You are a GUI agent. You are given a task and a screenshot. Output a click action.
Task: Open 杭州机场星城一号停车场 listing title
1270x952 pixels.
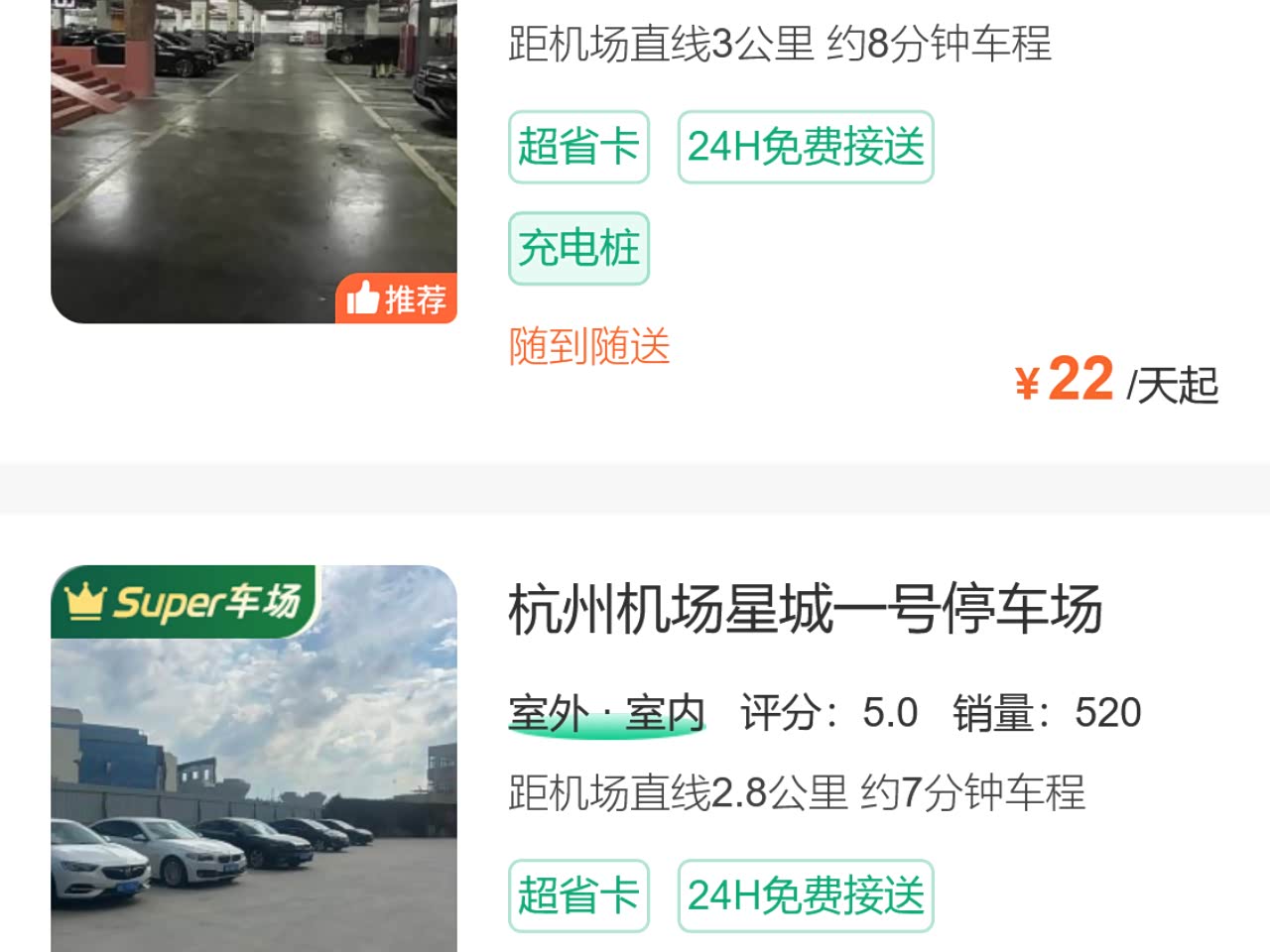tap(805, 609)
